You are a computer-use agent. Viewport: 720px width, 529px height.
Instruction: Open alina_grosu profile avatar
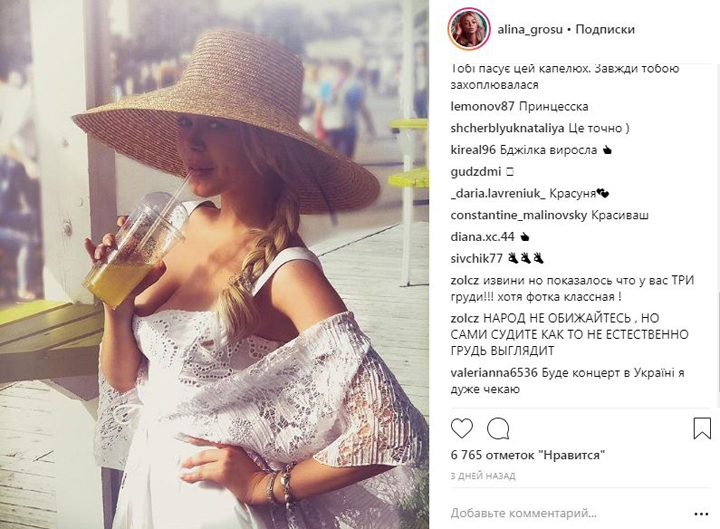coord(469,29)
